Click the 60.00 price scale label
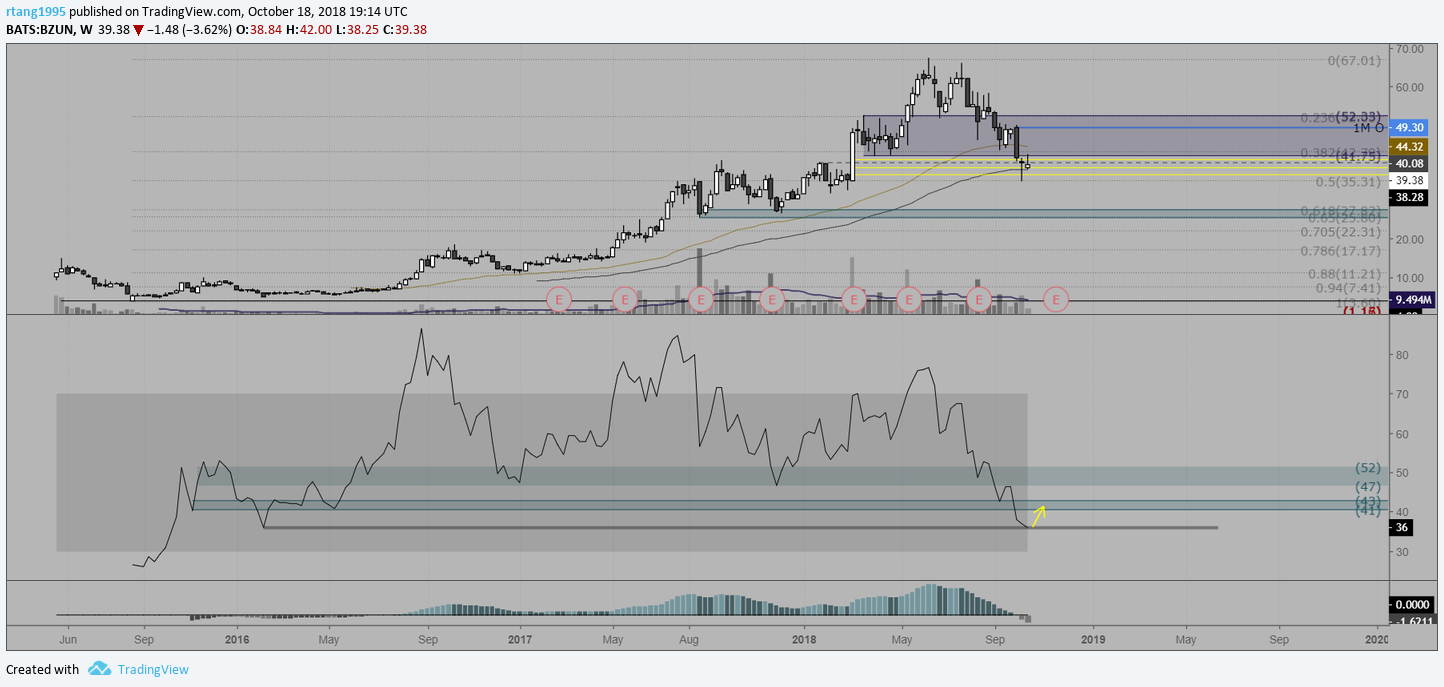Image resolution: width=1444 pixels, height=687 pixels. coord(1410,87)
